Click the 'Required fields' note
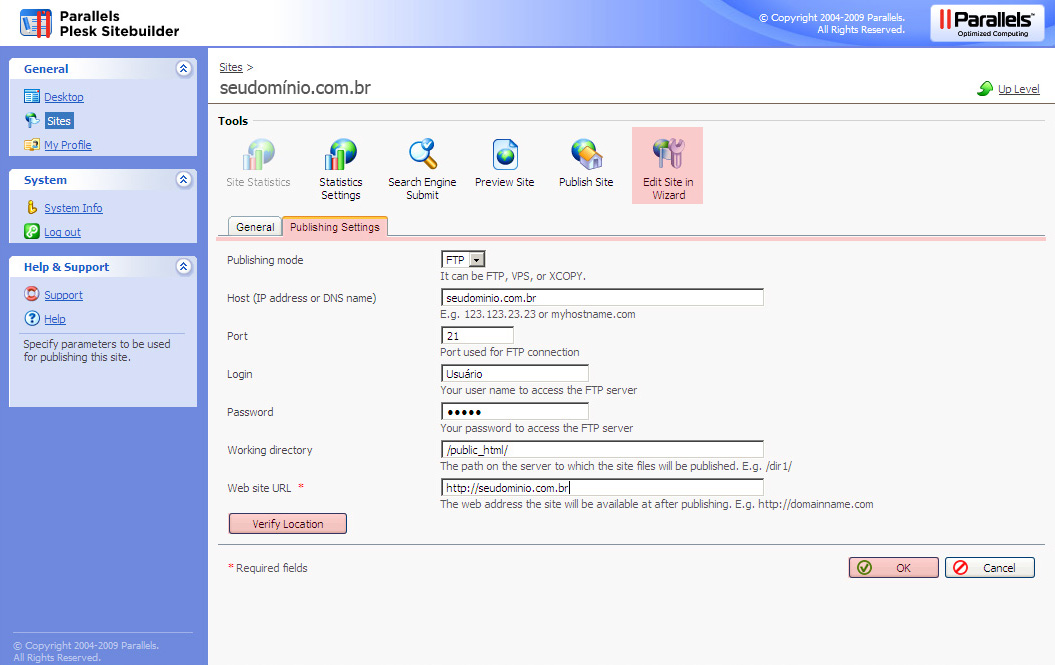Viewport: 1055px width, 665px height. tap(271, 568)
